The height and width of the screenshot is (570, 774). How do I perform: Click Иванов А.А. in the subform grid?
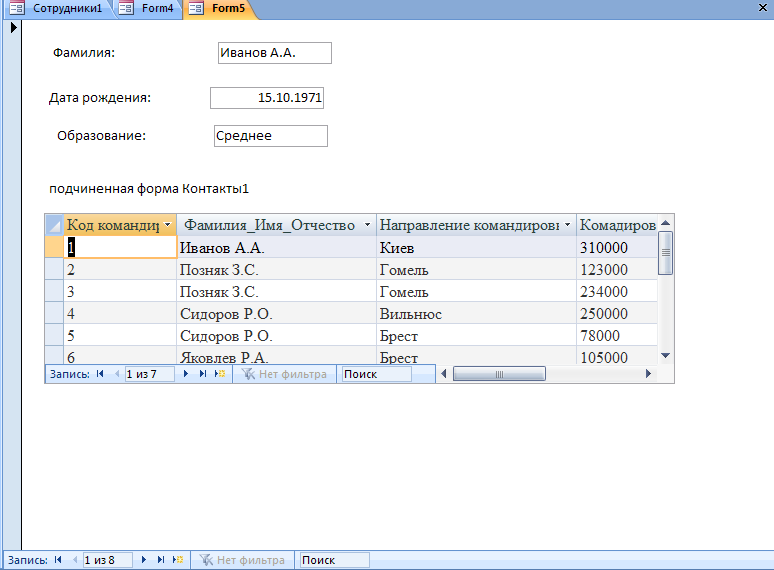coord(276,247)
